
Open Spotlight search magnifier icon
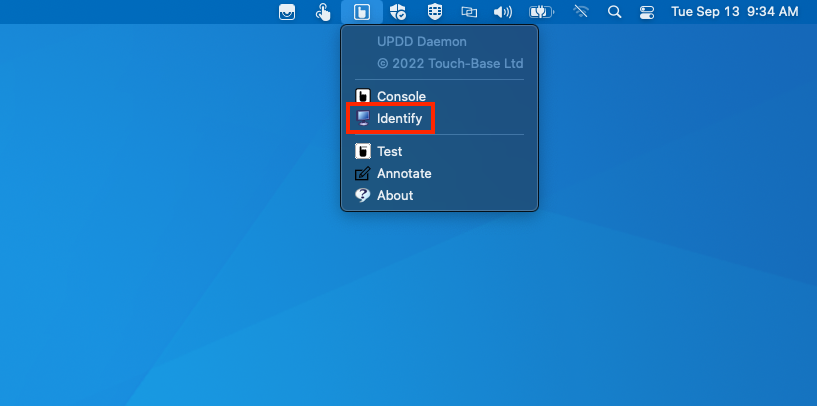click(x=615, y=12)
